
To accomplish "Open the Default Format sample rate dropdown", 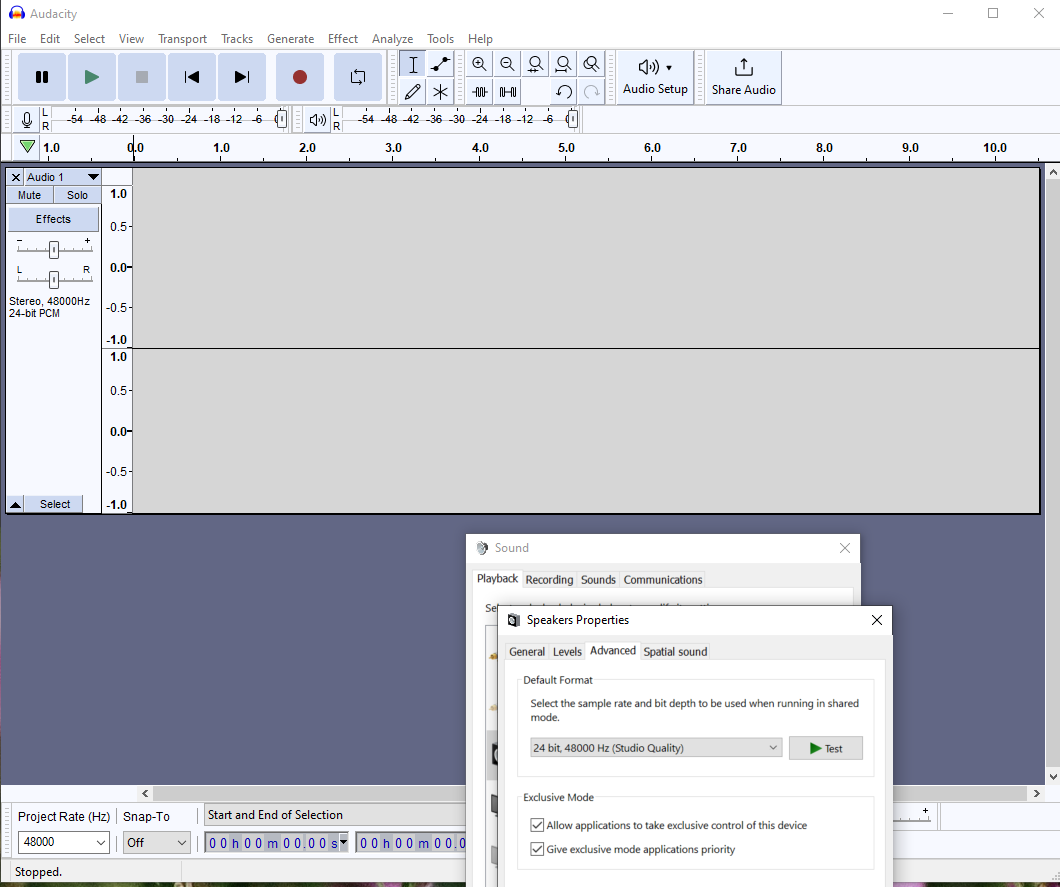I will [x=656, y=748].
